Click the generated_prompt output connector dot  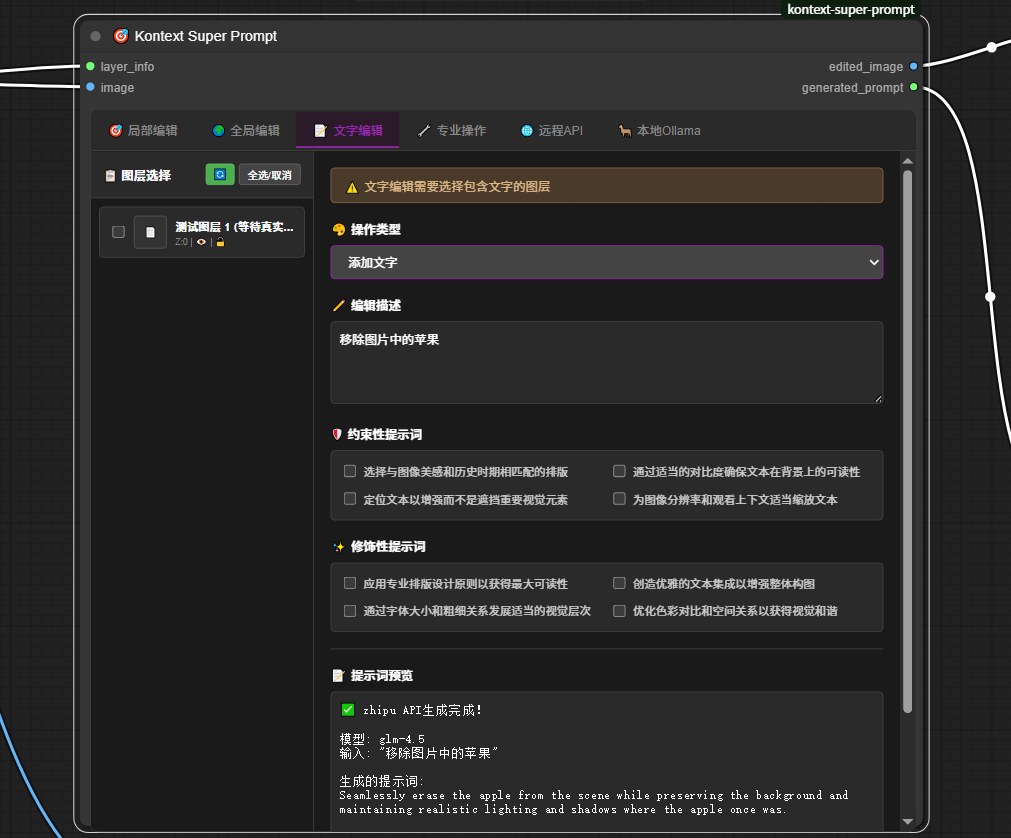click(914, 87)
